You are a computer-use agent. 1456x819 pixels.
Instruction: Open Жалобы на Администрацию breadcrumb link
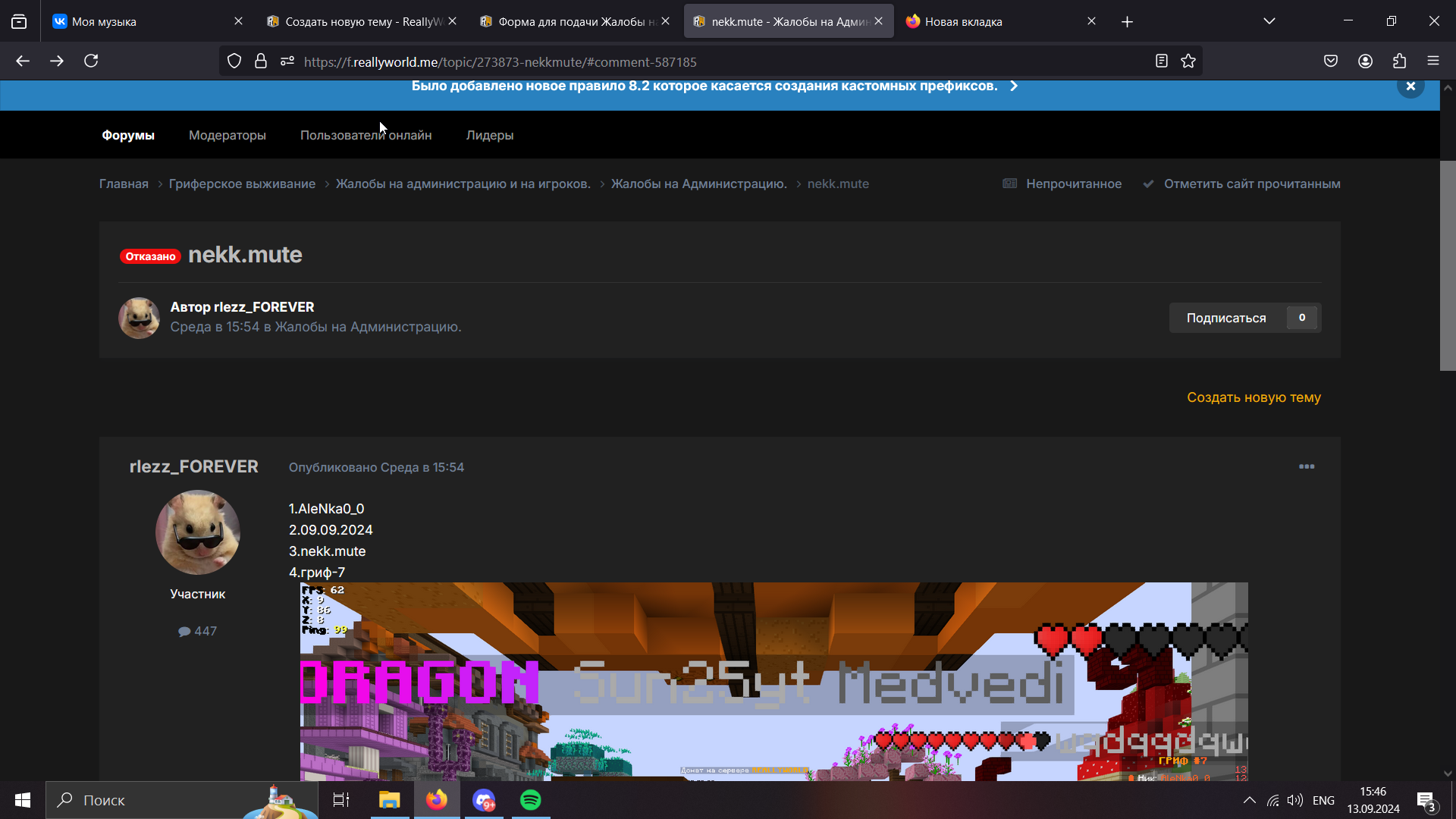coord(699,184)
